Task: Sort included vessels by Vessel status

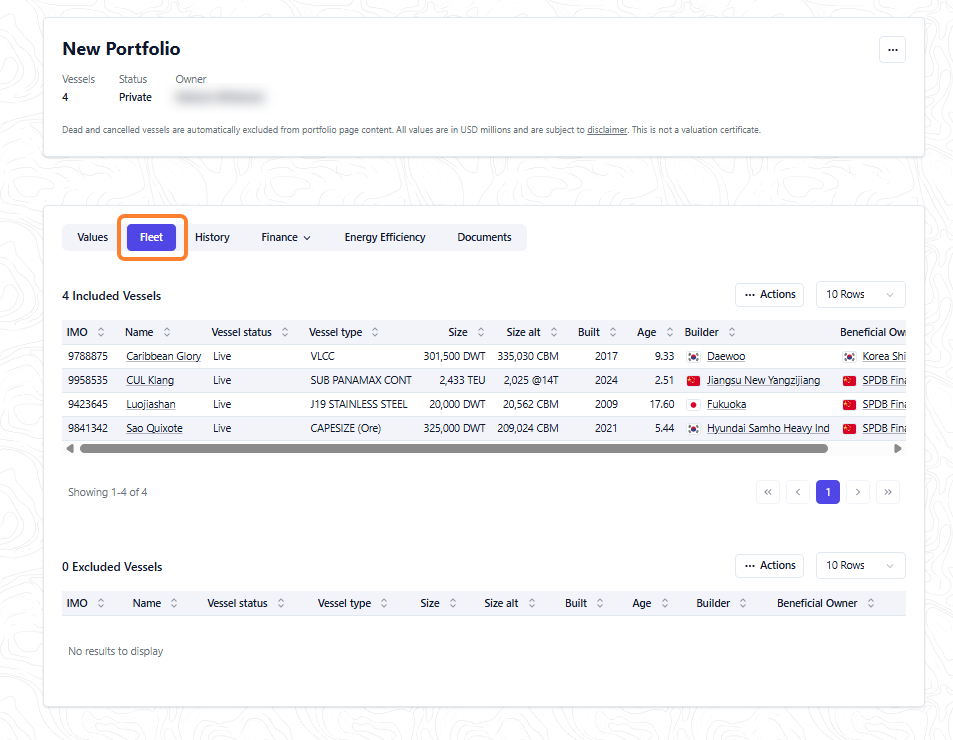Action: click(285, 332)
